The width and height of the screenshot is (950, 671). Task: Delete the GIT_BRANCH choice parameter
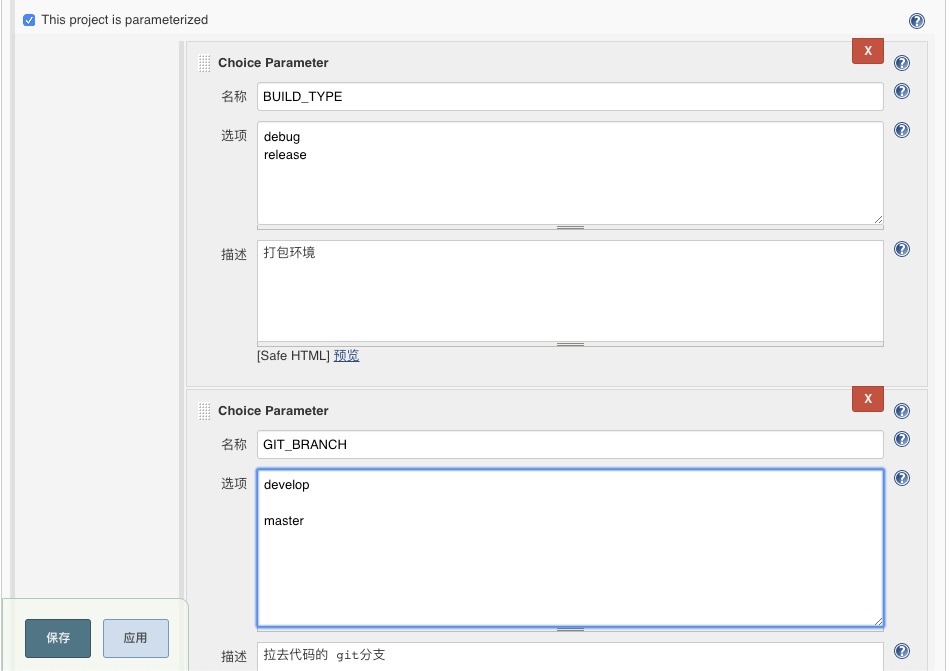867,398
